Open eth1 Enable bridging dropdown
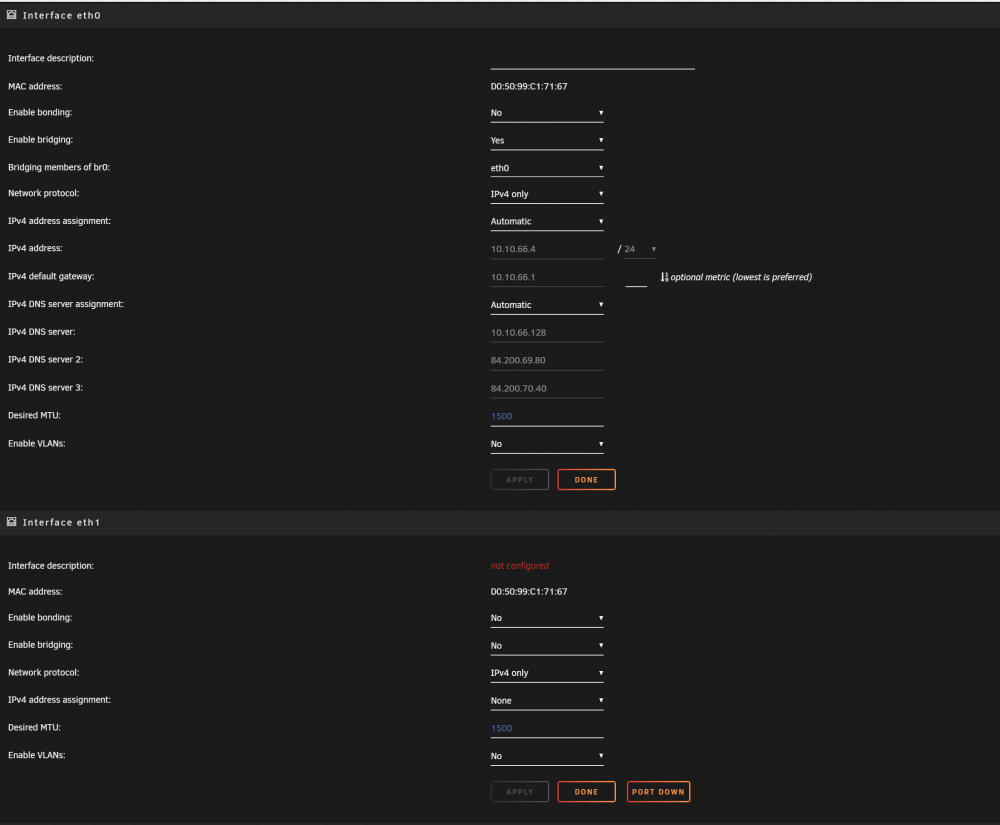 coord(547,646)
